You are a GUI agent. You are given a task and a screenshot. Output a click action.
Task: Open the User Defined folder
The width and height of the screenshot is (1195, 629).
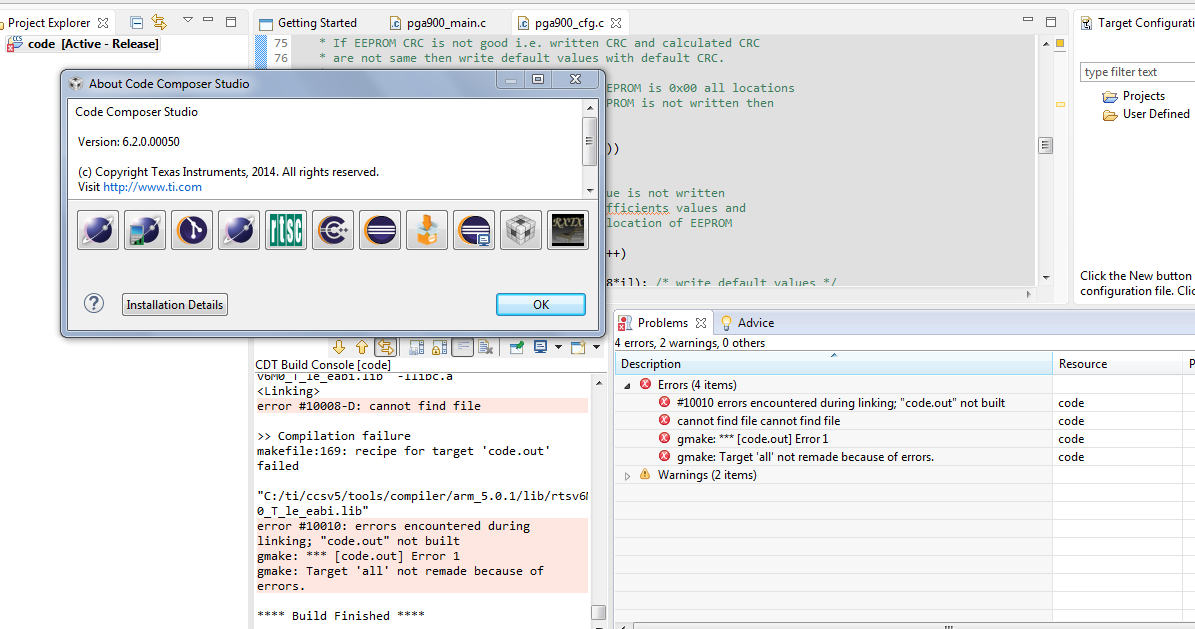(1145, 114)
